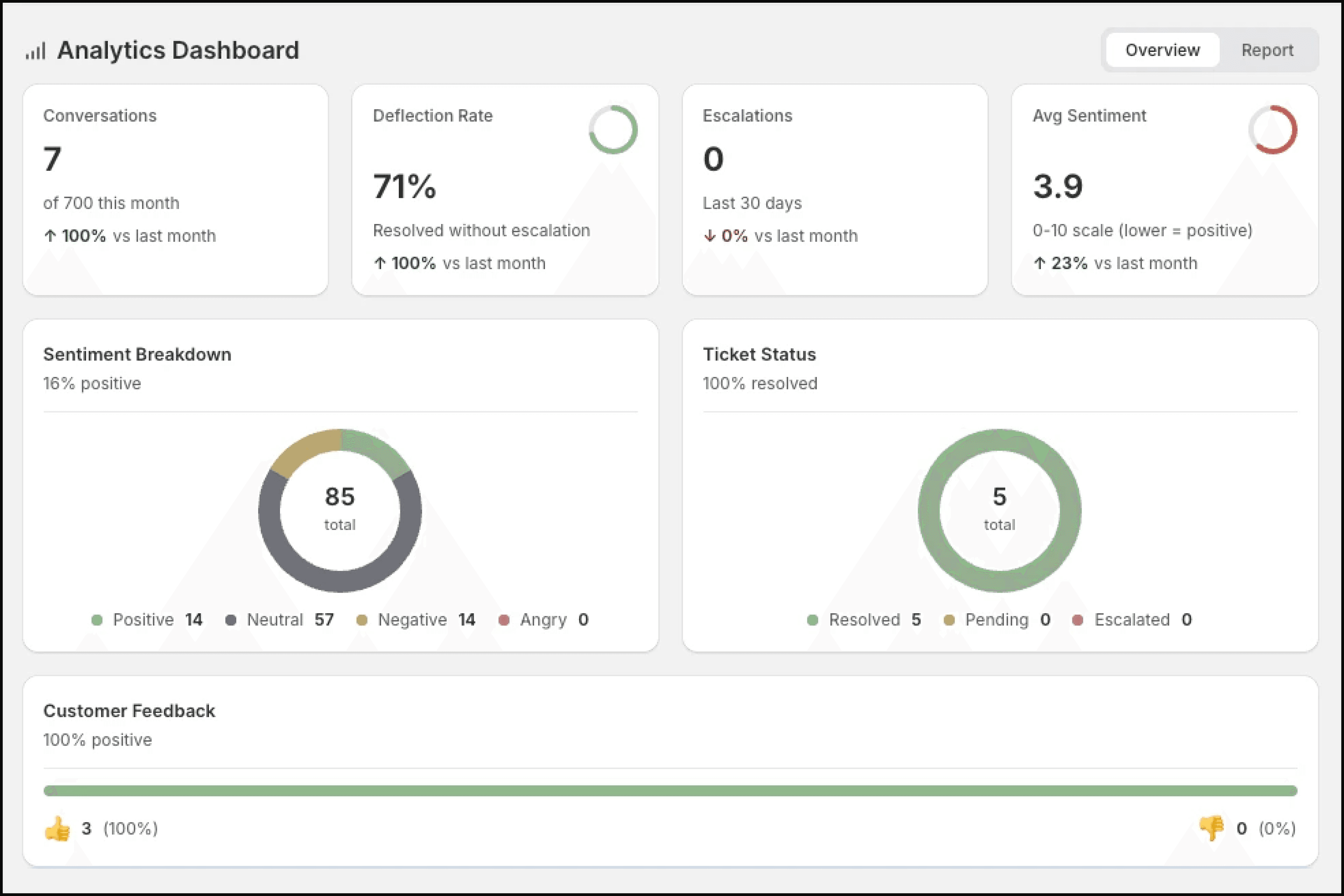The height and width of the screenshot is (896, 1344).
Task: Click the gray Neutral legend dot
Action: [231, 620]
